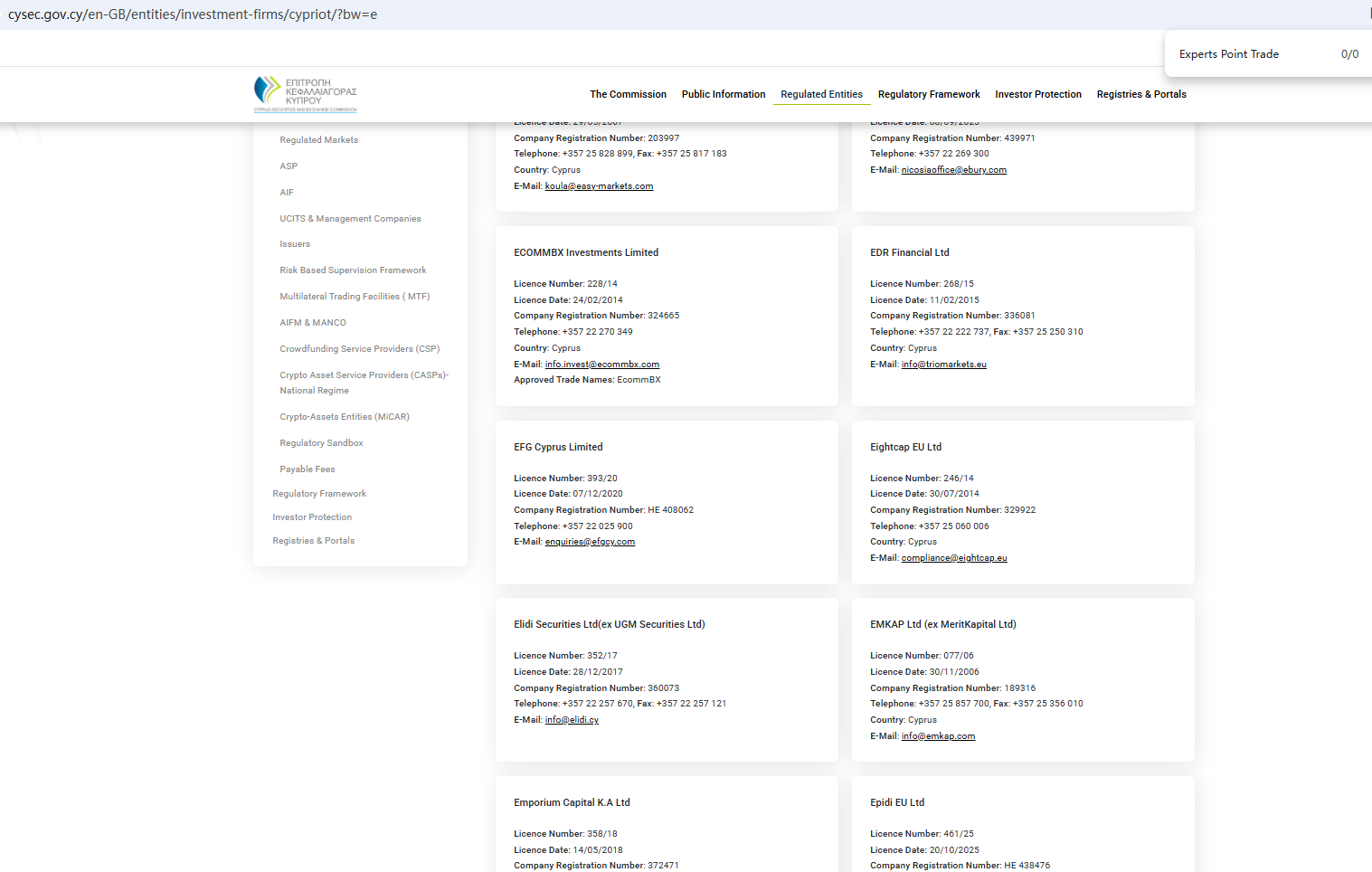Screen dimensions: 1372x872
Task: Select Crowdfunding Service Providers (CSP) sidebar item
Action: pos(359,349)
